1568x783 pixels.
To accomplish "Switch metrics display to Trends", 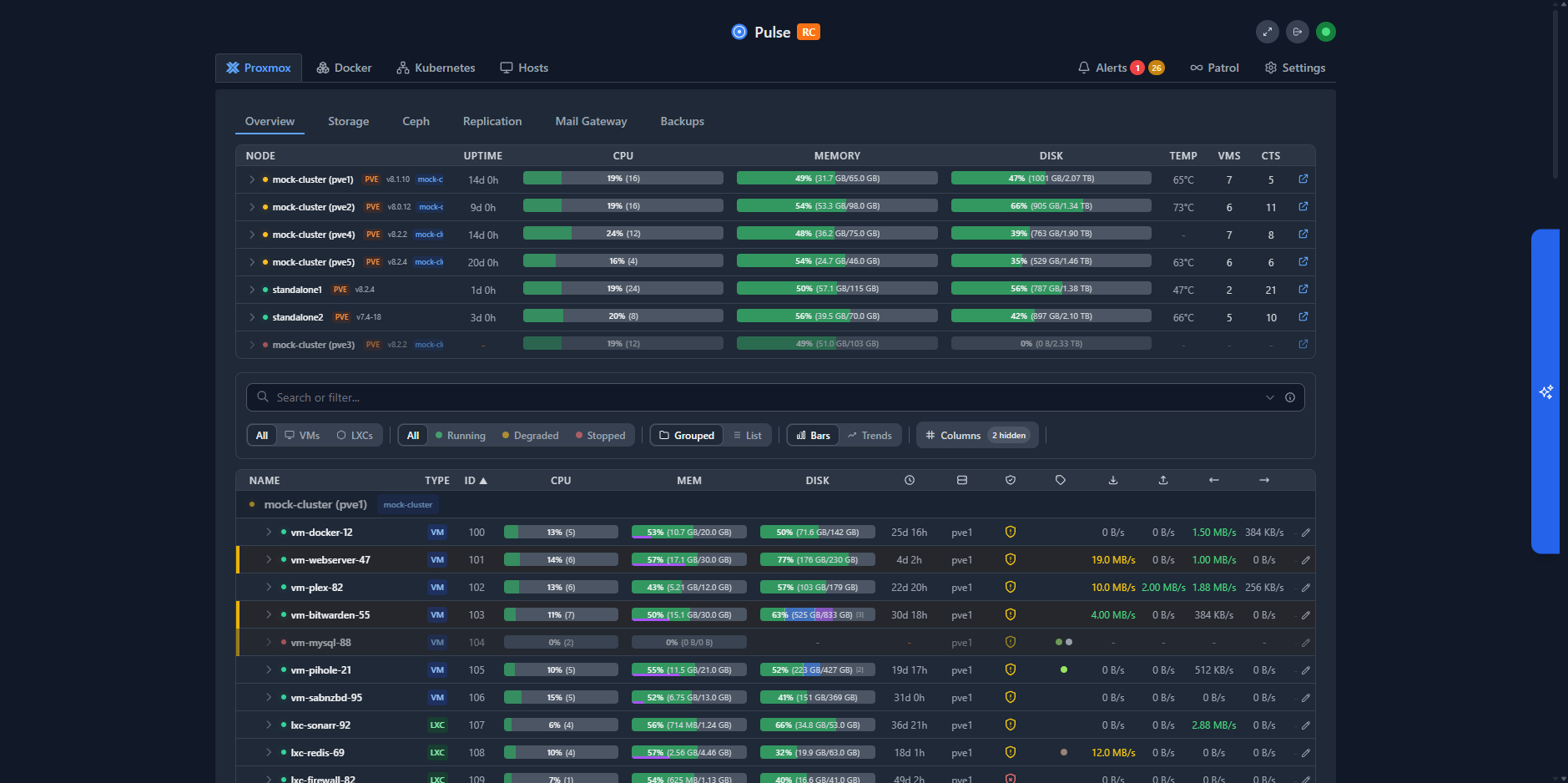I will (870, 436).
